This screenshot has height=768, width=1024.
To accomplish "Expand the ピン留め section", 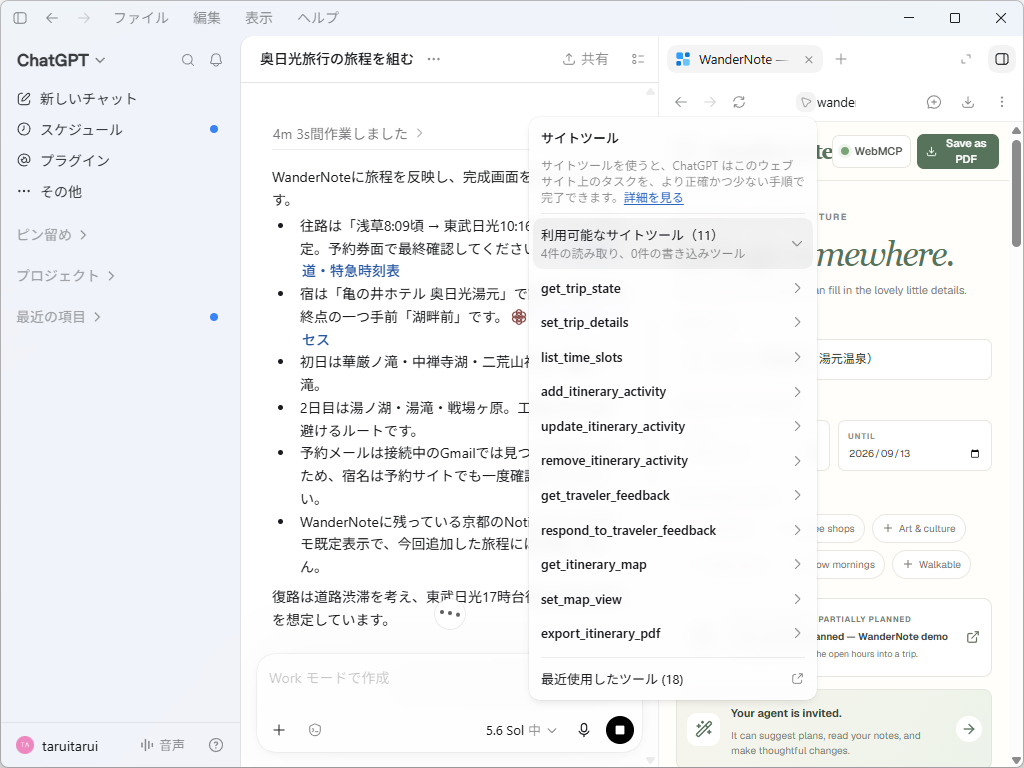I will (52, 234).
